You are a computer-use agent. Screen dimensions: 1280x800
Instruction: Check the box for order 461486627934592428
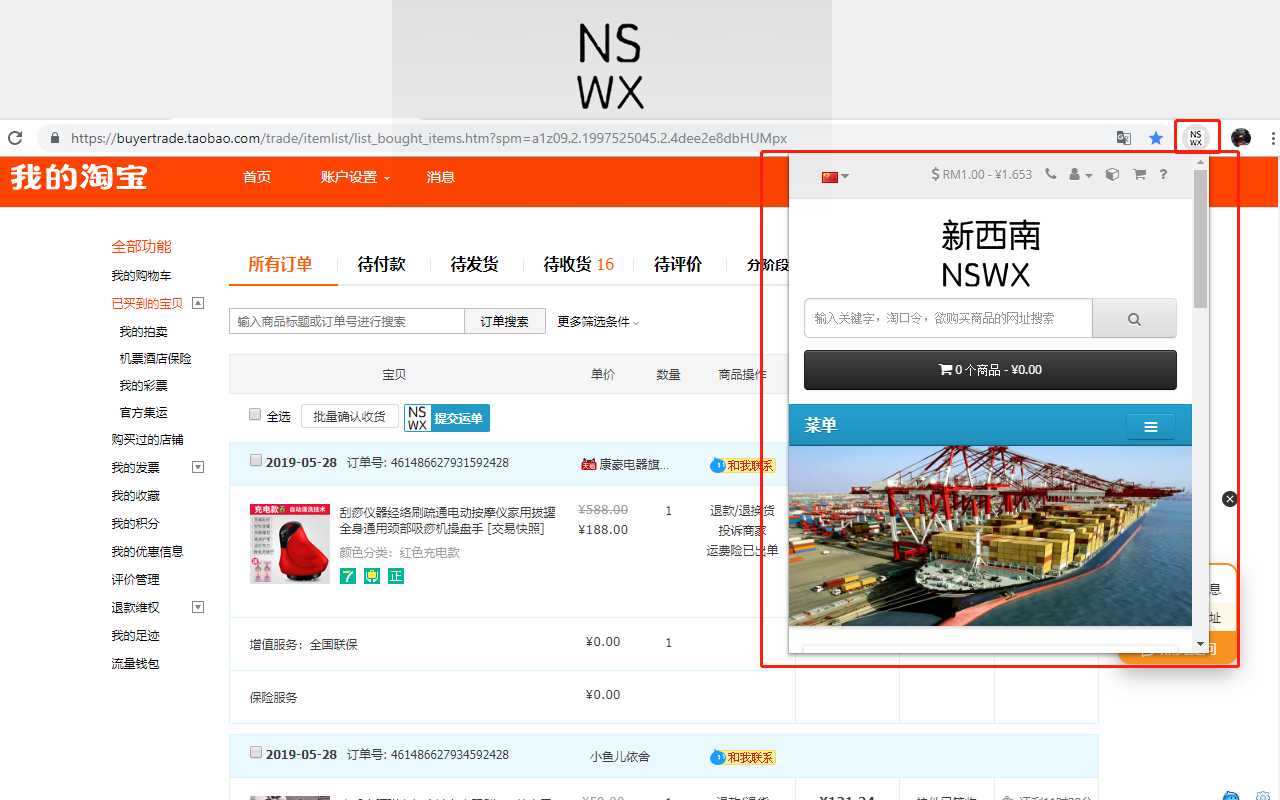coord(256,753)
